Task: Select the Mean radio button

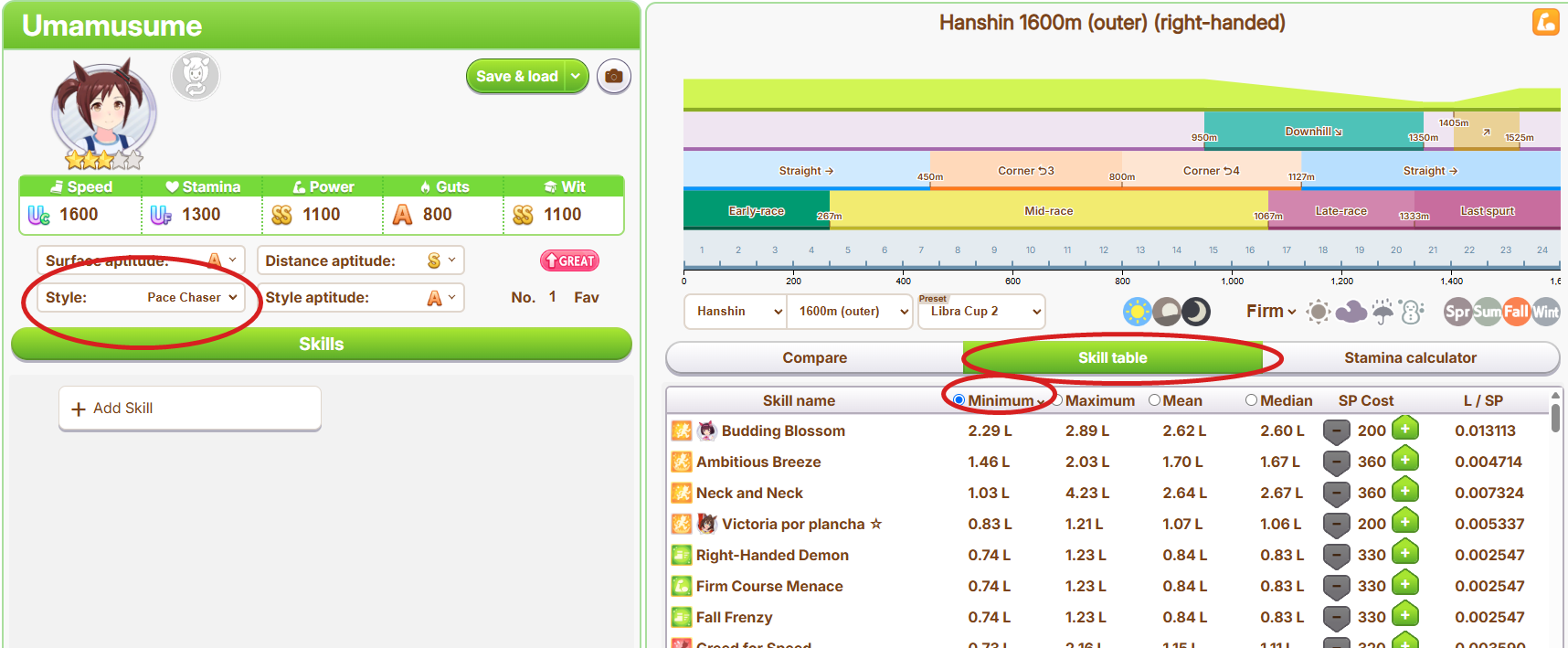Action: coord(1155,400)
